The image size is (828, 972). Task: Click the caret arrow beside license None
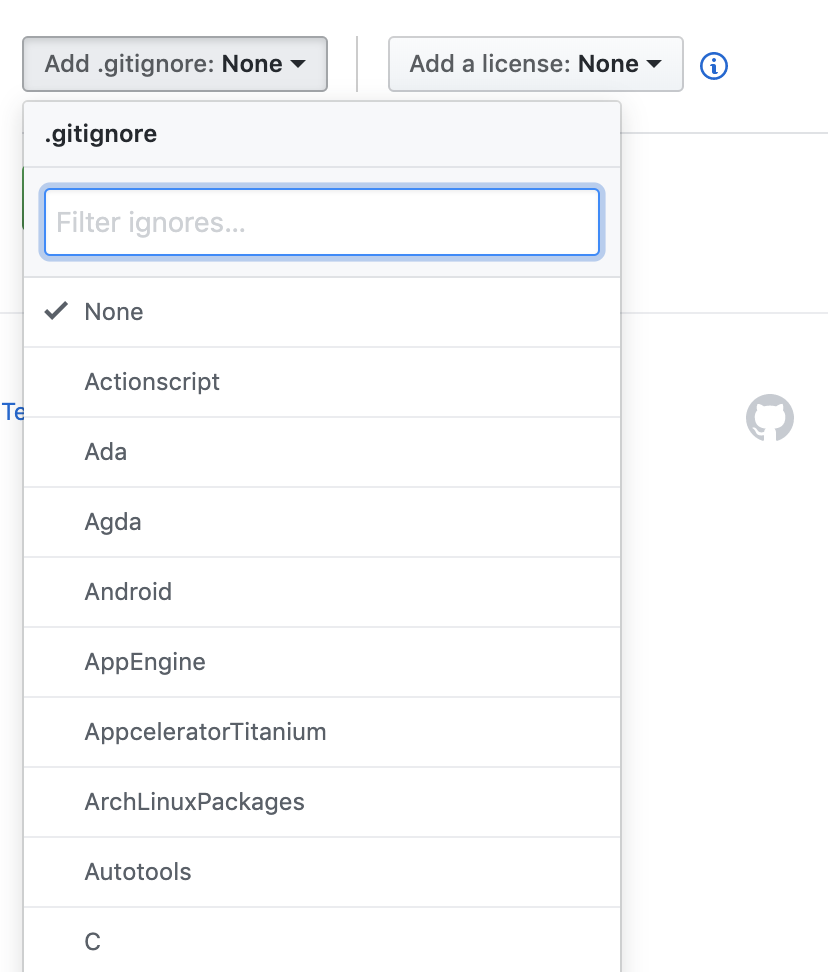pyautogui.click(x=654, y=64)
